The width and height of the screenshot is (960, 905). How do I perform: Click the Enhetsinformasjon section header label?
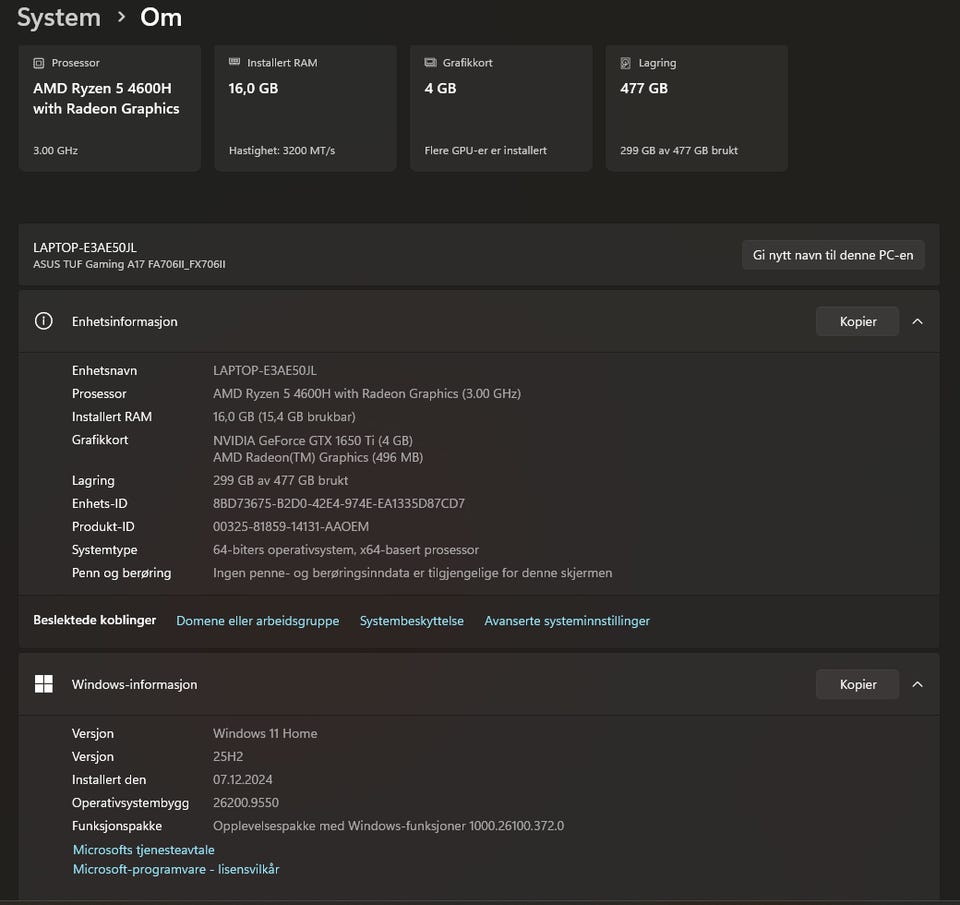124,321
